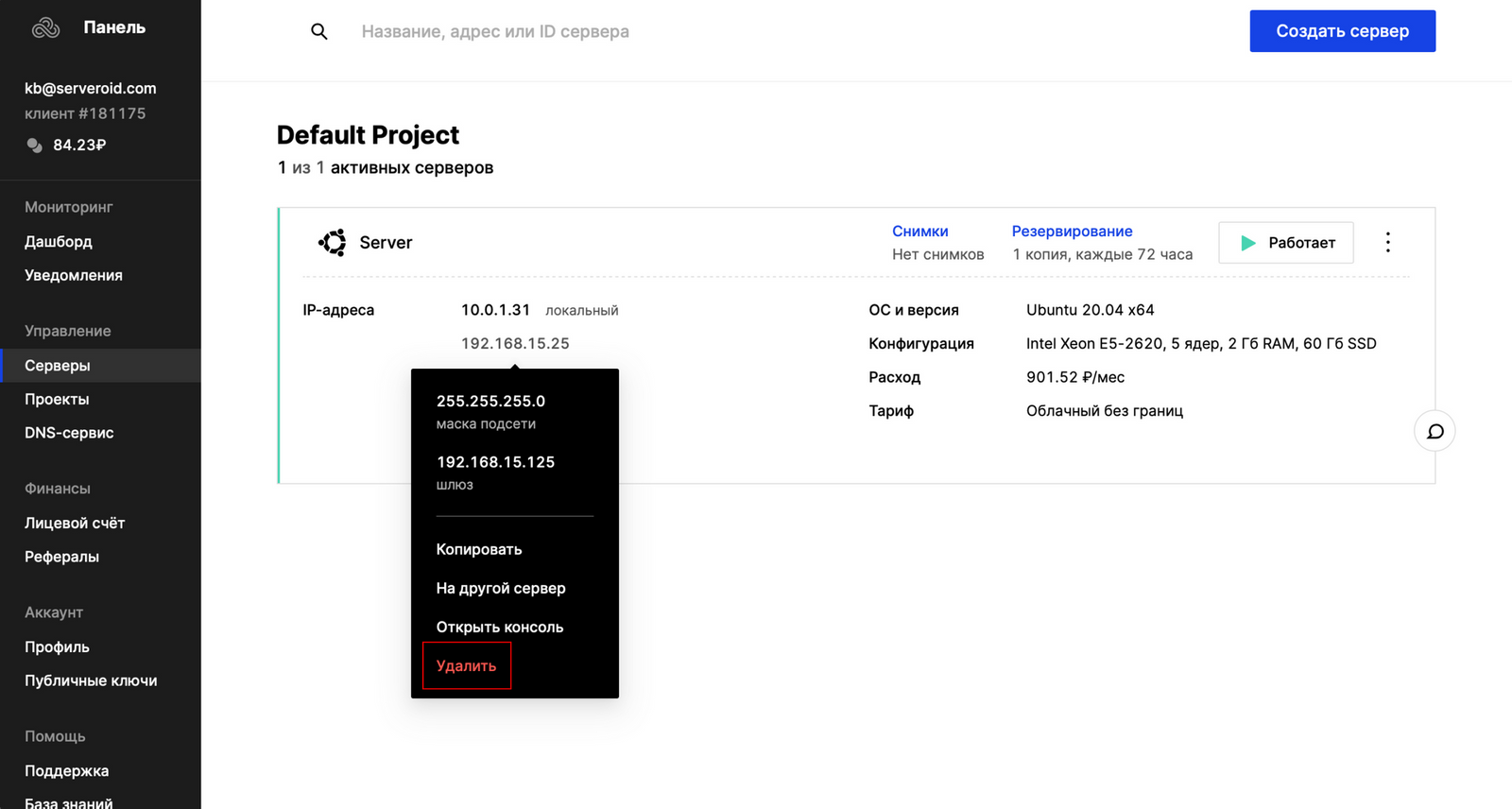The image size is (1512, 809).
Task: Click Создать сервер button
Action: pos(1342,31)
